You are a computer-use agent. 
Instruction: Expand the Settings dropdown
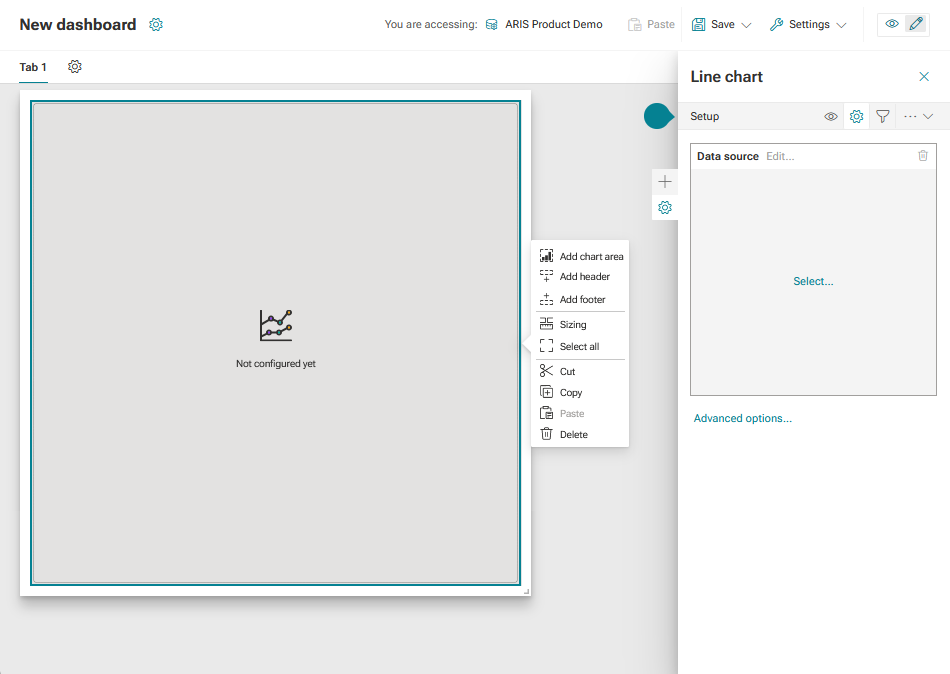pos(841,25)
